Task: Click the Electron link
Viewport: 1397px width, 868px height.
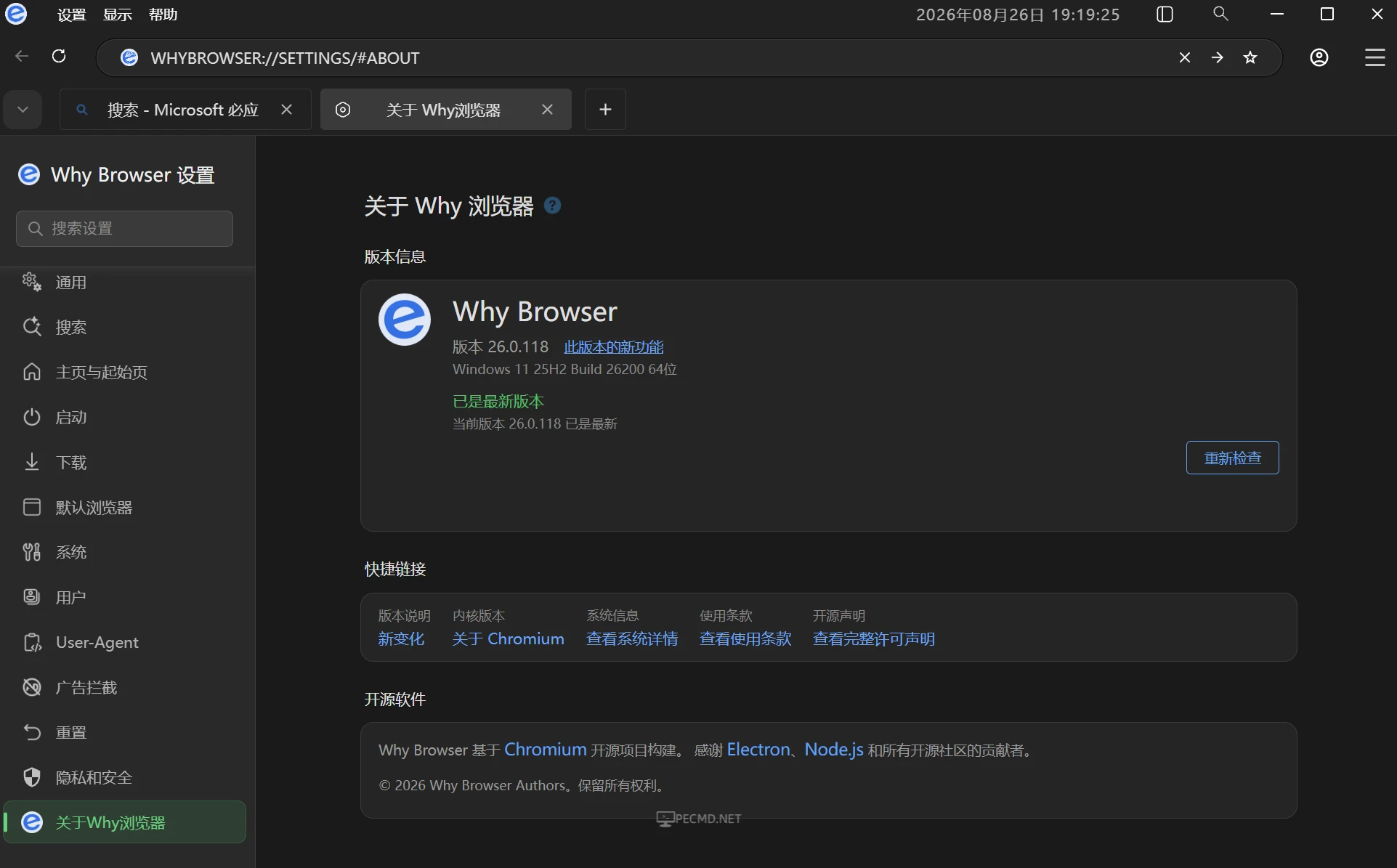Action: (758, 750)
